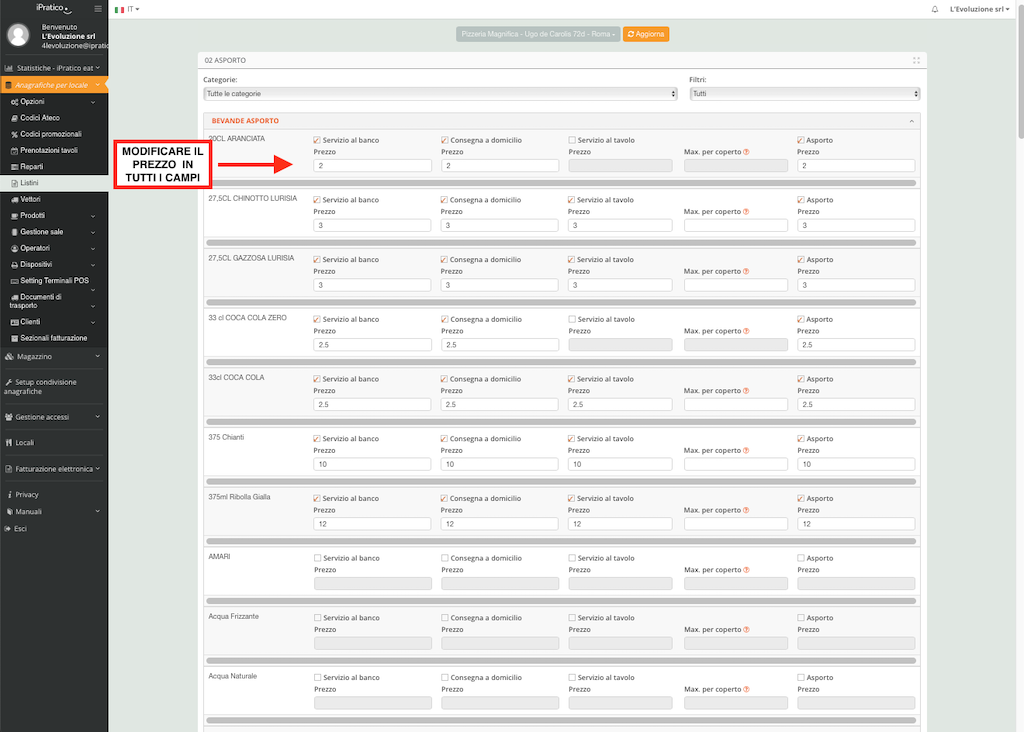Click the Privacy info icon in the sidebar

point(9,494)
